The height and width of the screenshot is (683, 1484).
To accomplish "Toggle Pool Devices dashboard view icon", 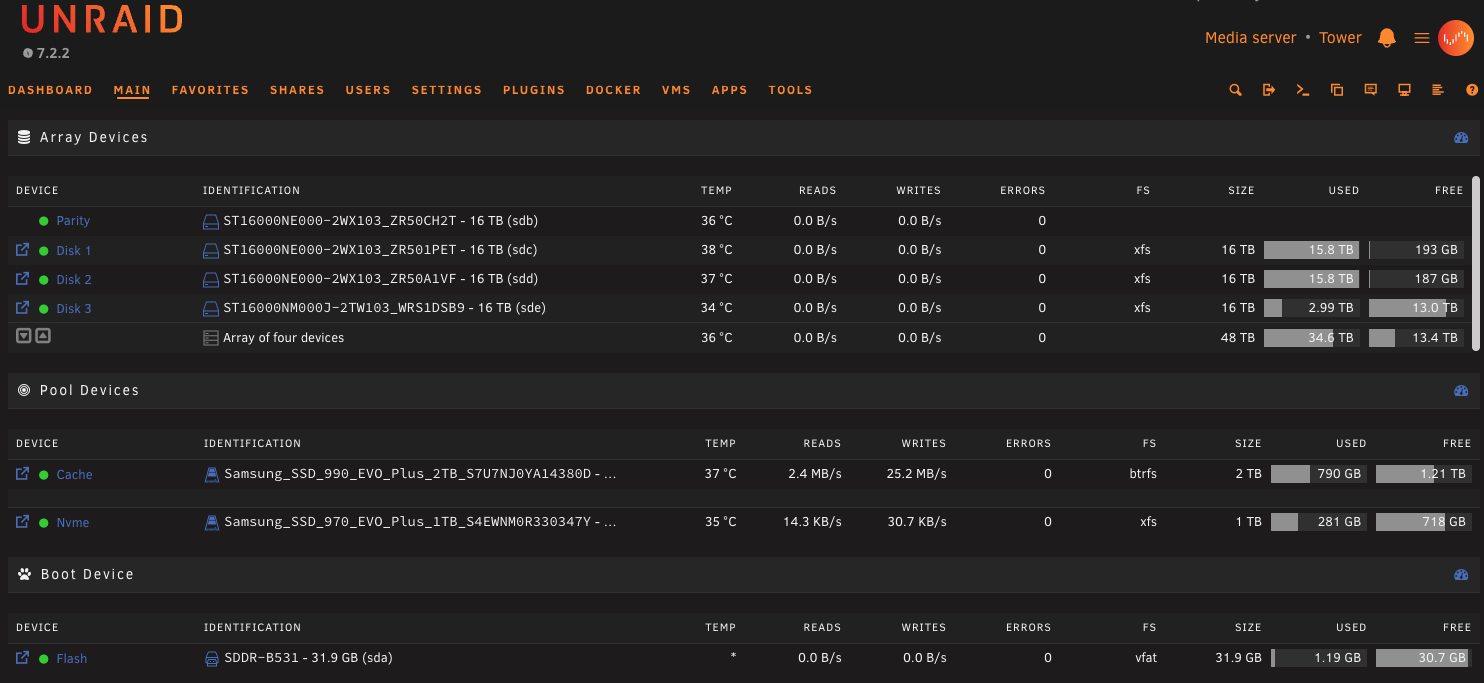I will (1461, 391).
